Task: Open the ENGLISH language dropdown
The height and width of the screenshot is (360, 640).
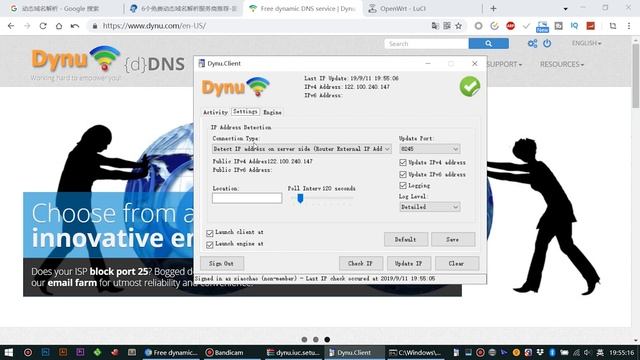Action: click(586, 43)
